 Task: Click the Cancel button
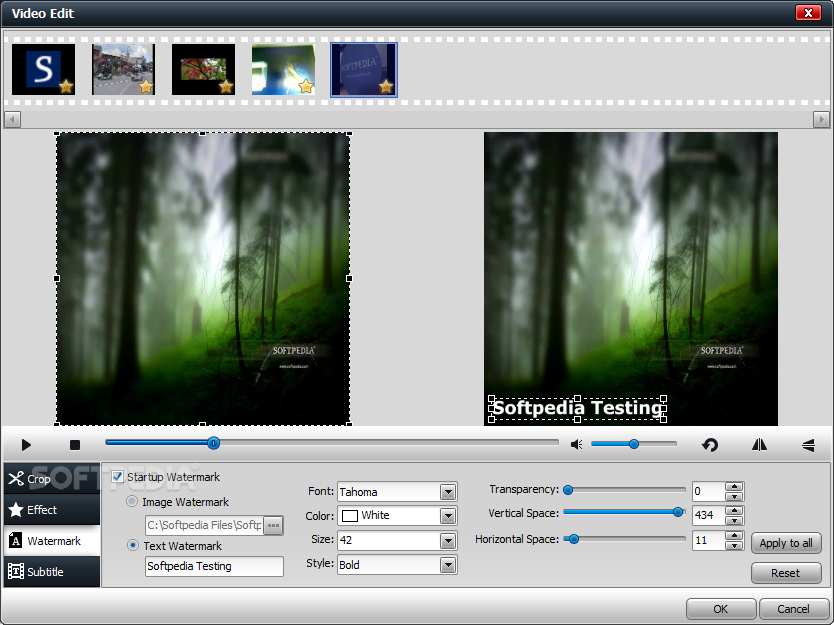click(x=794, y=609)
